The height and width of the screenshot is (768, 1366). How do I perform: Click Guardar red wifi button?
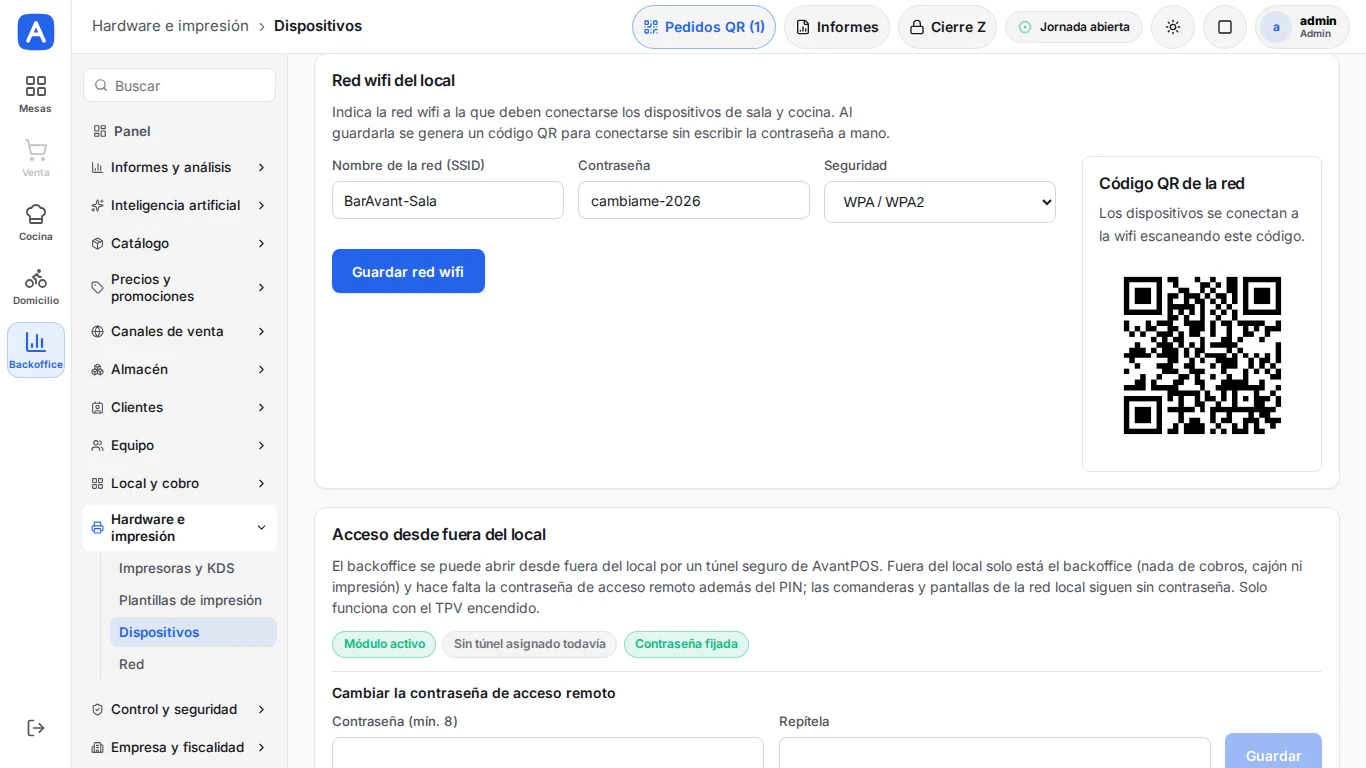(x=408, y=271)
